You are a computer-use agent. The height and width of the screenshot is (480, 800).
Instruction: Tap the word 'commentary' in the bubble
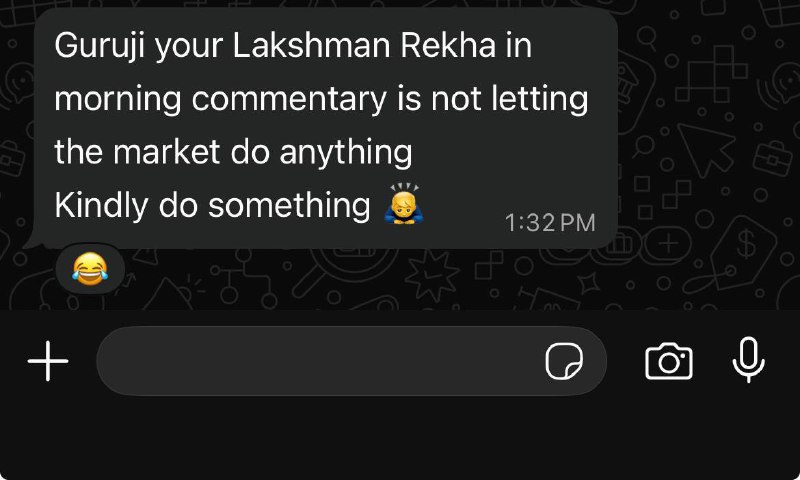289,99
